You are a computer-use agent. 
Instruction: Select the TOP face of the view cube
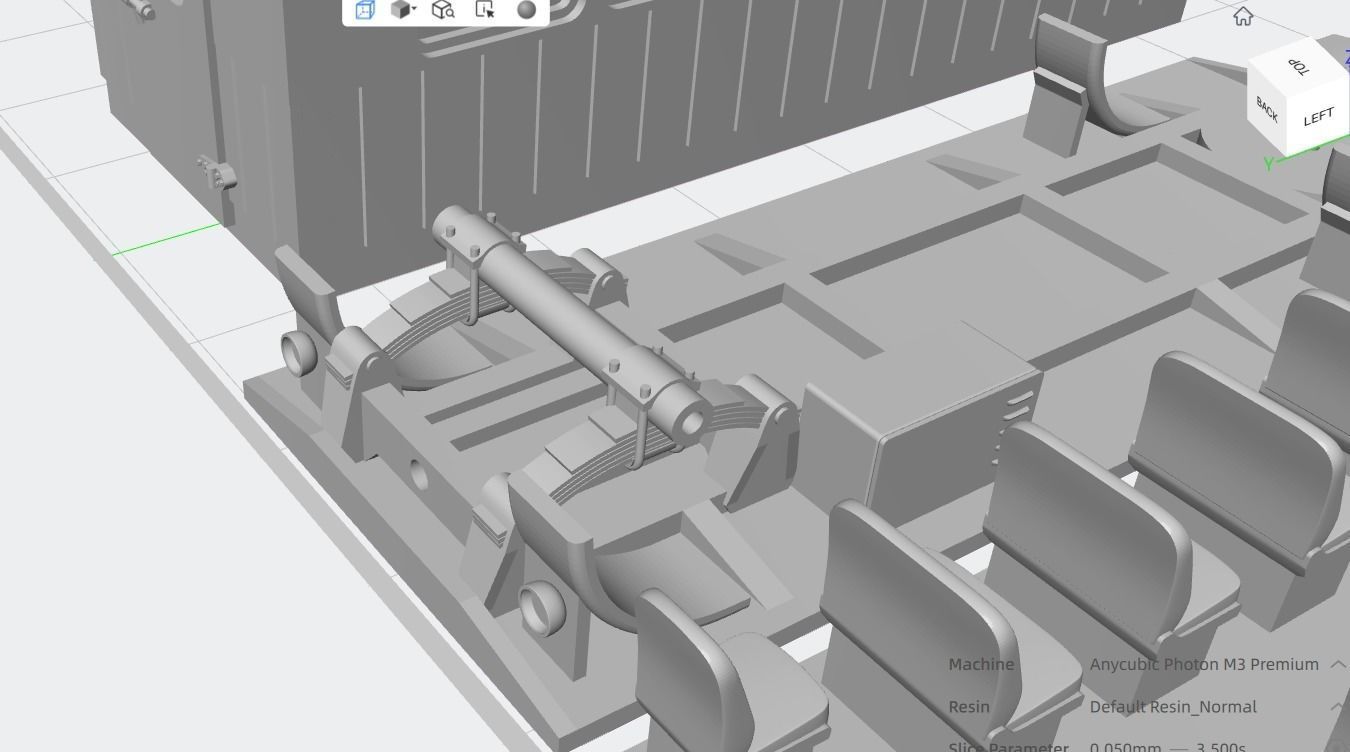1298,66
